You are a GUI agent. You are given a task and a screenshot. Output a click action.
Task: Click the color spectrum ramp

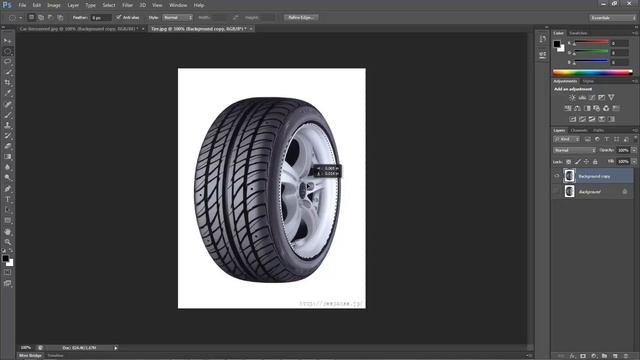click(x=593, y=73)
